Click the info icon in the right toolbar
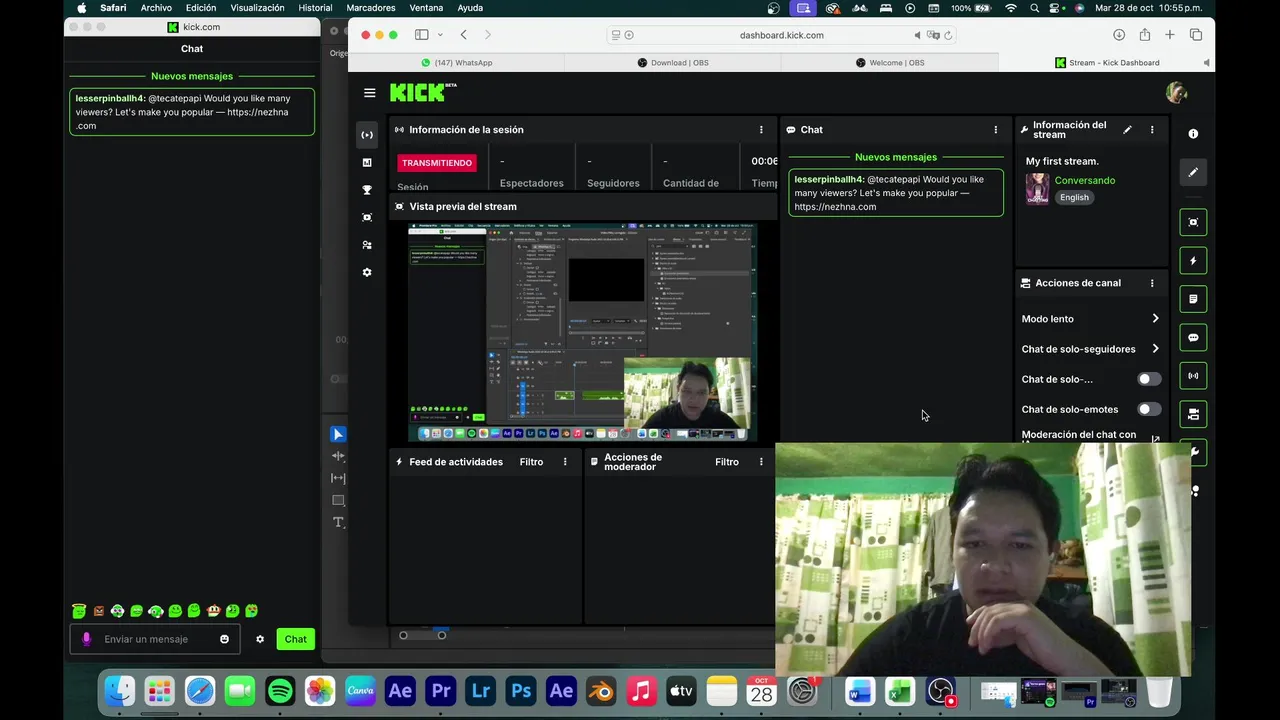 [1193, 134]
